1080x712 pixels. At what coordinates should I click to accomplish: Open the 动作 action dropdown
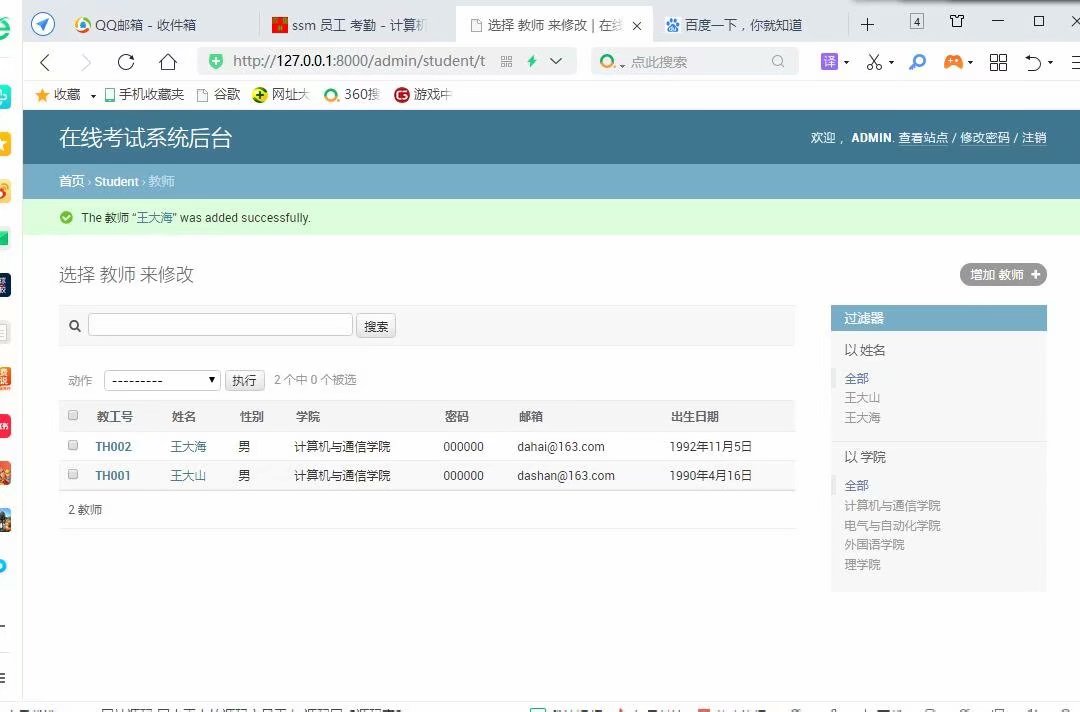(162, 380)
